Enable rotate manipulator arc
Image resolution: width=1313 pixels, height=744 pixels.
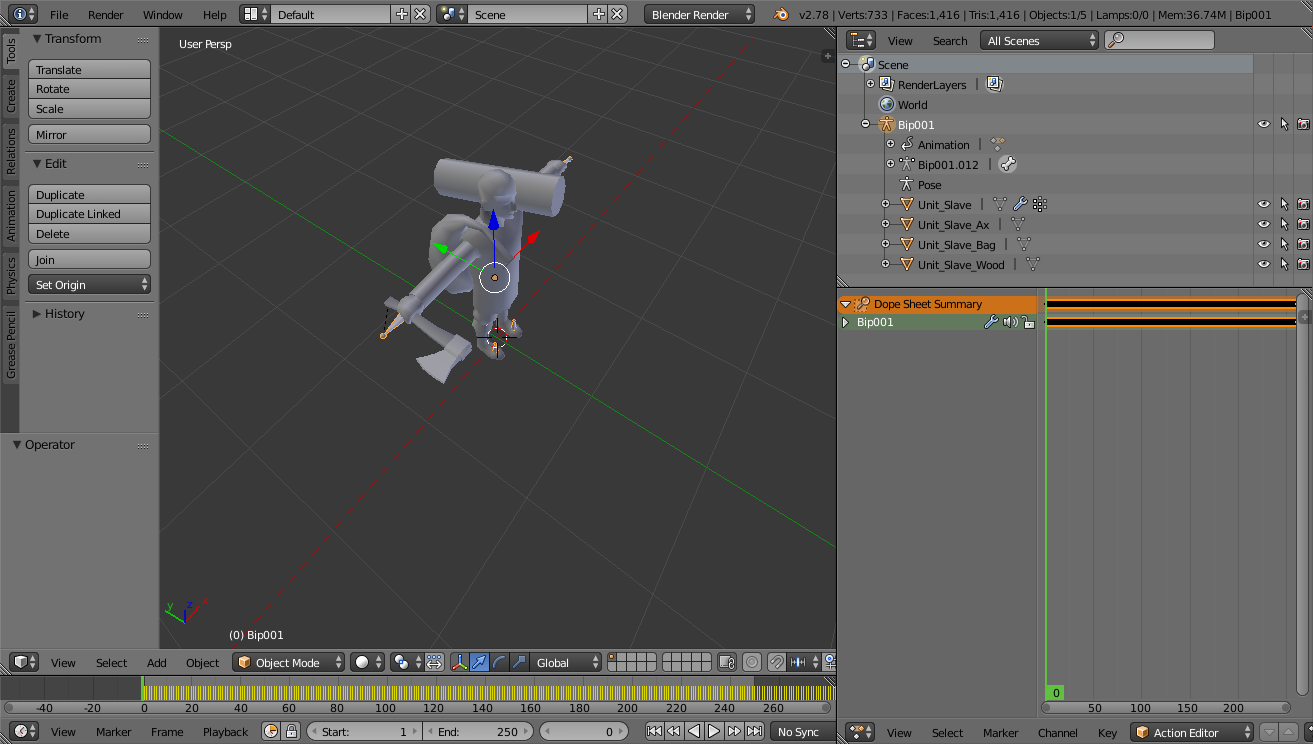499,662
